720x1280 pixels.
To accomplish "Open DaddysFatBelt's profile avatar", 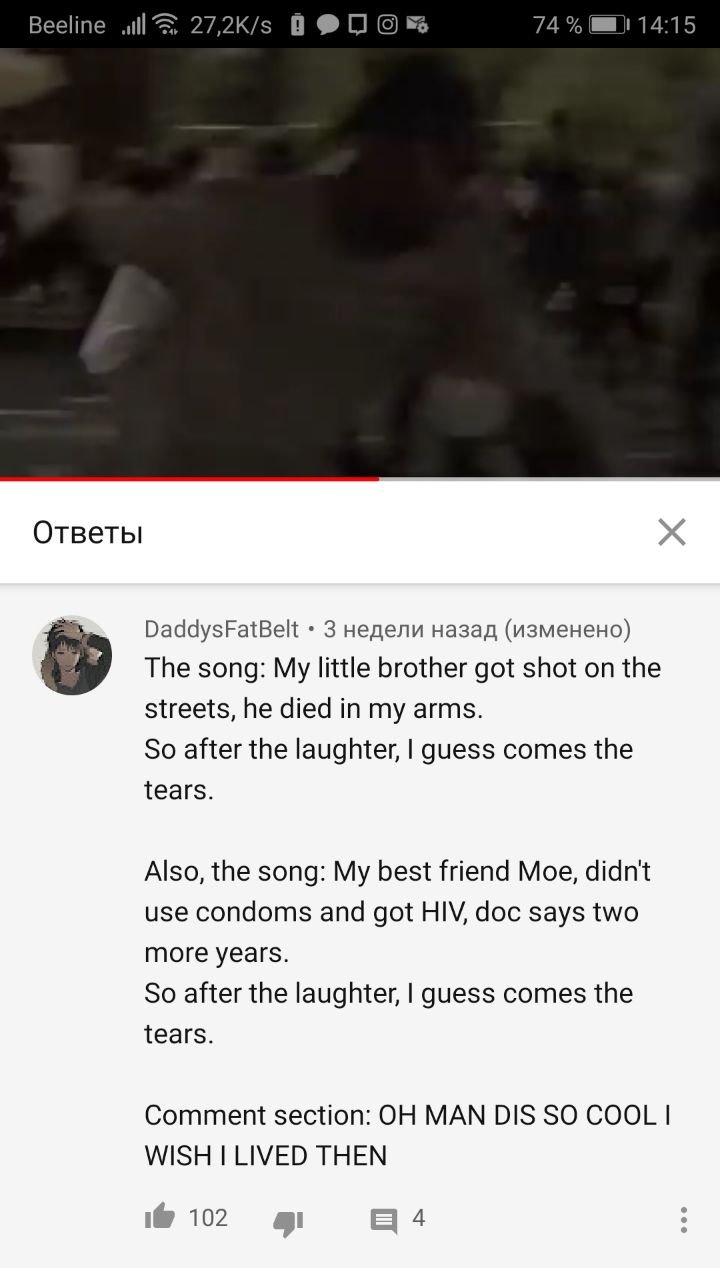I will (x=72, y=655).
